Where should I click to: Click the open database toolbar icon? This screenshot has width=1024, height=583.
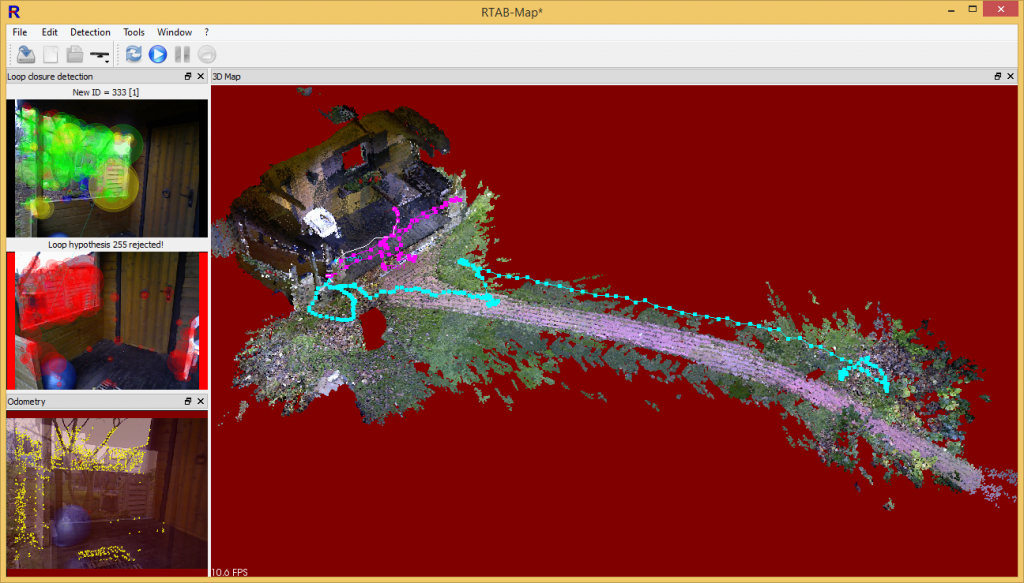tap(26, 54)
